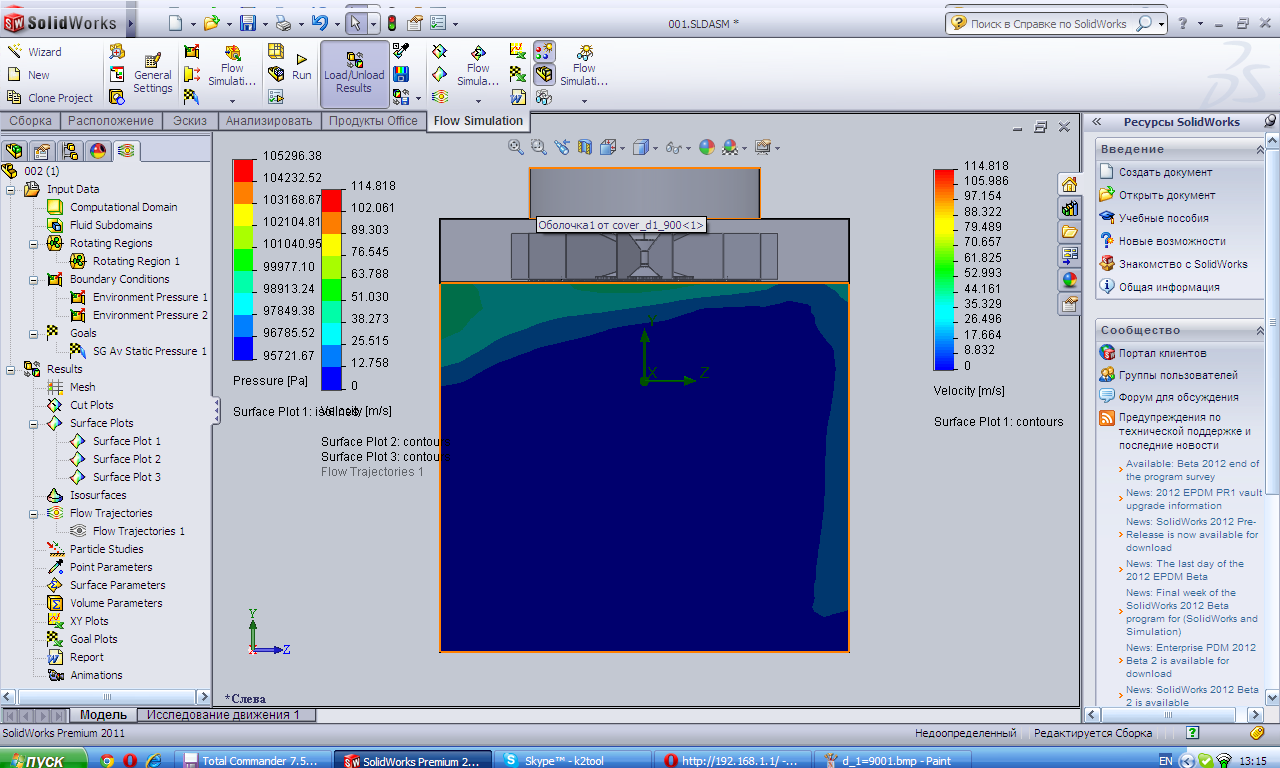Click the red swatch on the pressure legend
This screenshot has height=768, width=1280.
tap(244, 172)
